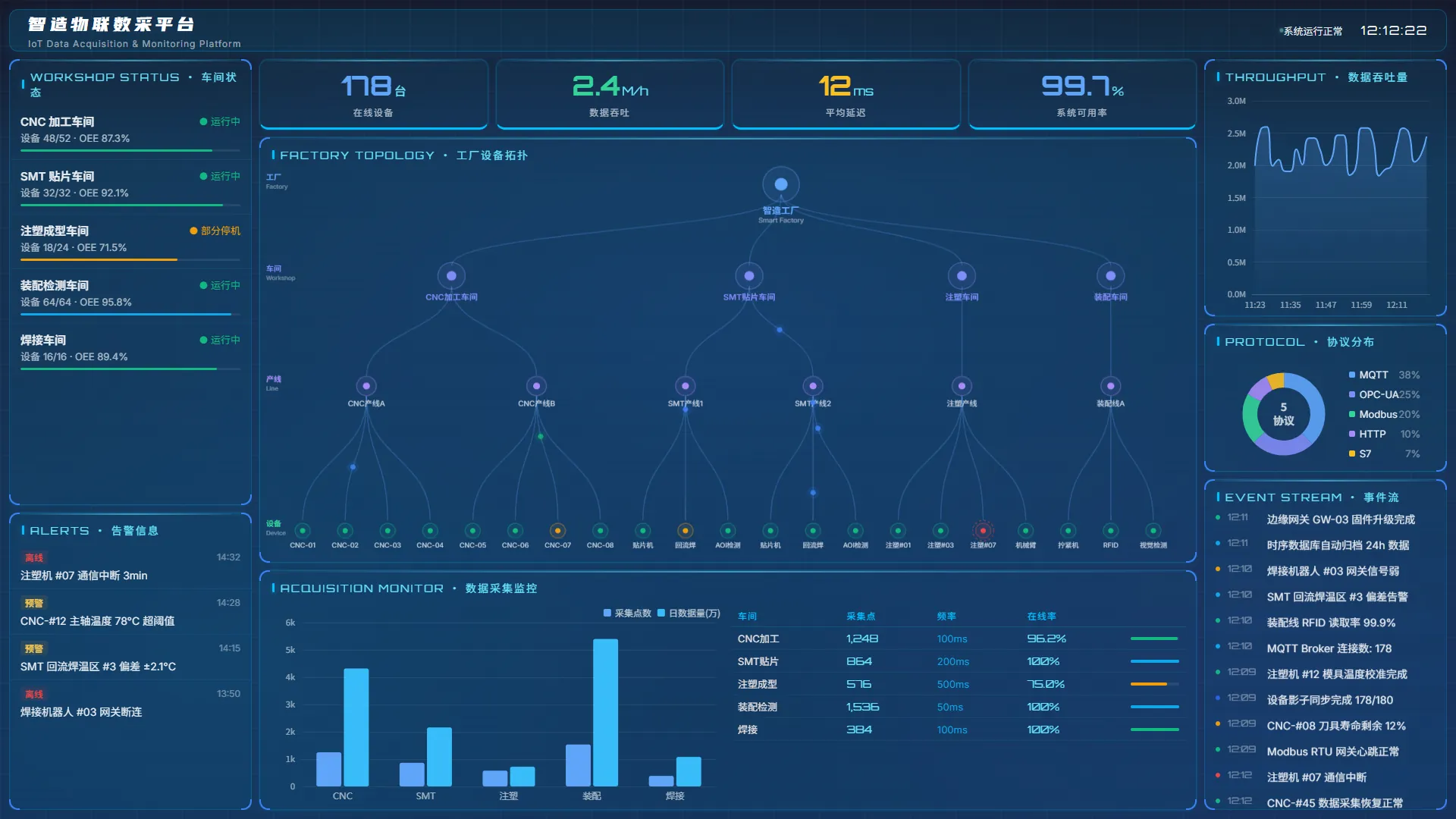
Task: Select the SMT产线2 line node
Action: click(813, 386)
